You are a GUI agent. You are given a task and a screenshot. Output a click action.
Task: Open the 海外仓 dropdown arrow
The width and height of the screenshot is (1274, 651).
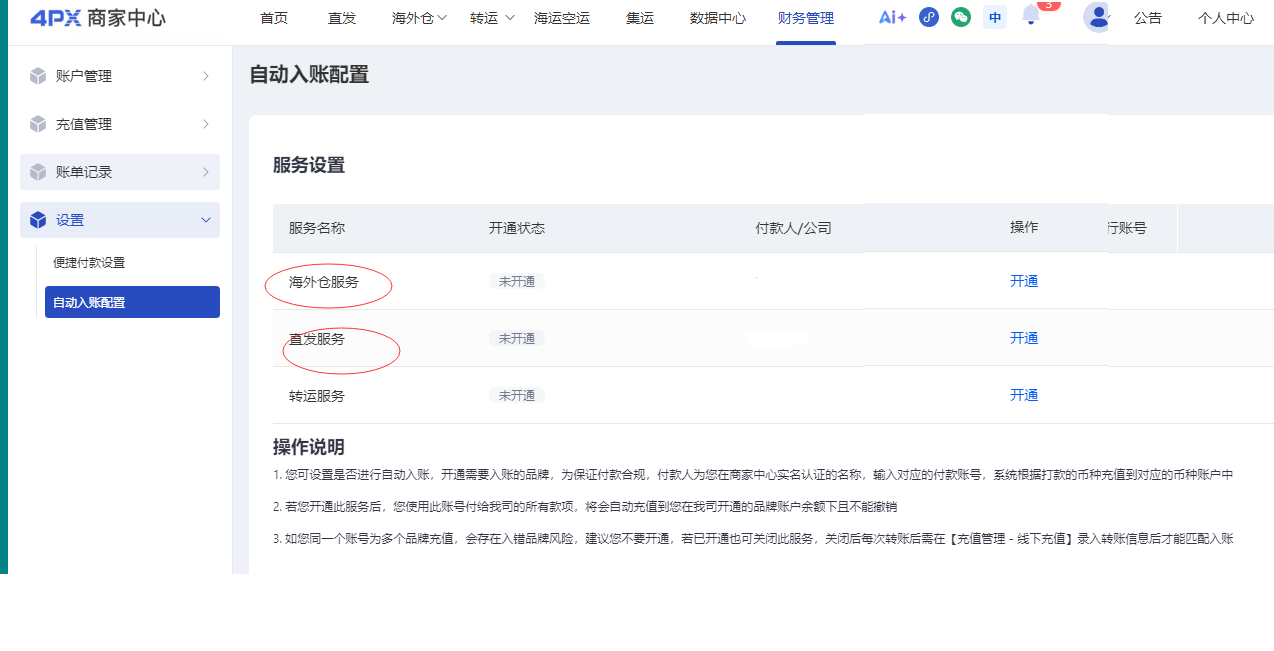pyautogui.click(x=442, y=18)
